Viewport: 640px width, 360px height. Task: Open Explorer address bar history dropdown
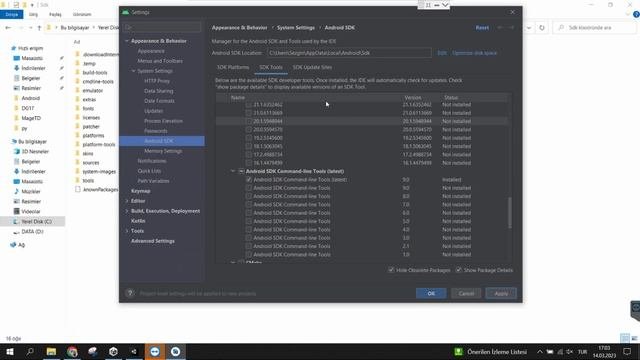click(529, 28)
